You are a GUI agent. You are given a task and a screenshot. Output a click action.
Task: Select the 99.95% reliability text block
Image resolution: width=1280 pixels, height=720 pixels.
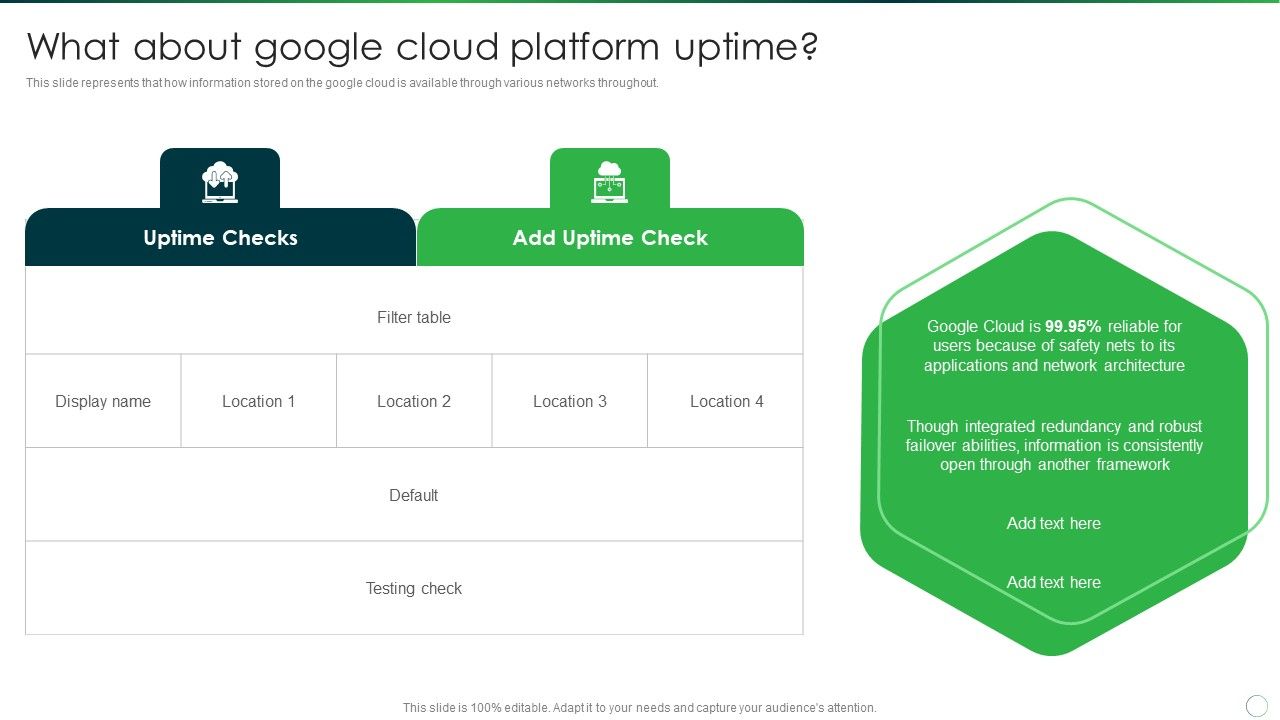pos(1054,345)
